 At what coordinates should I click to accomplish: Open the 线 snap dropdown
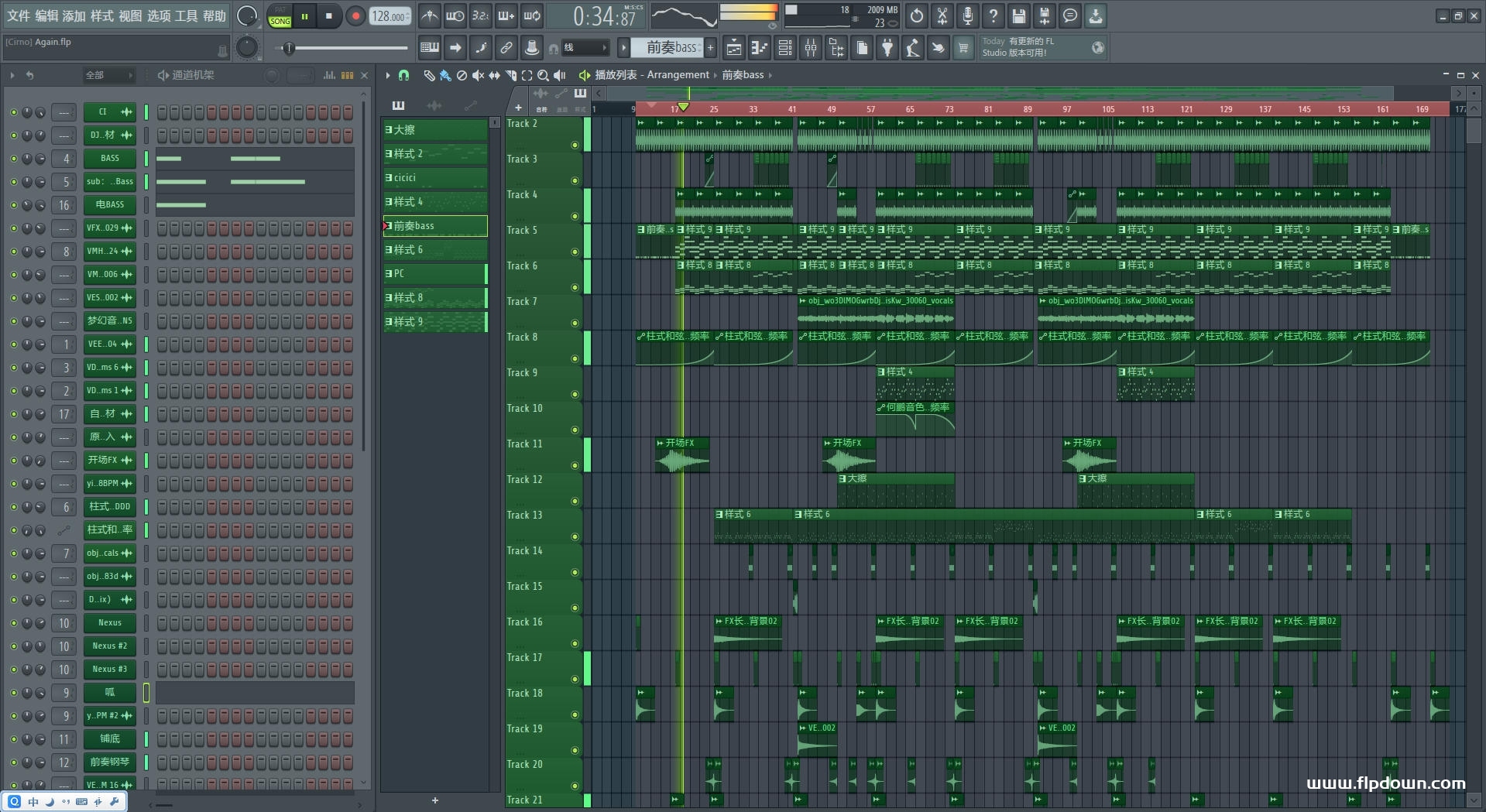pos(585,48)
